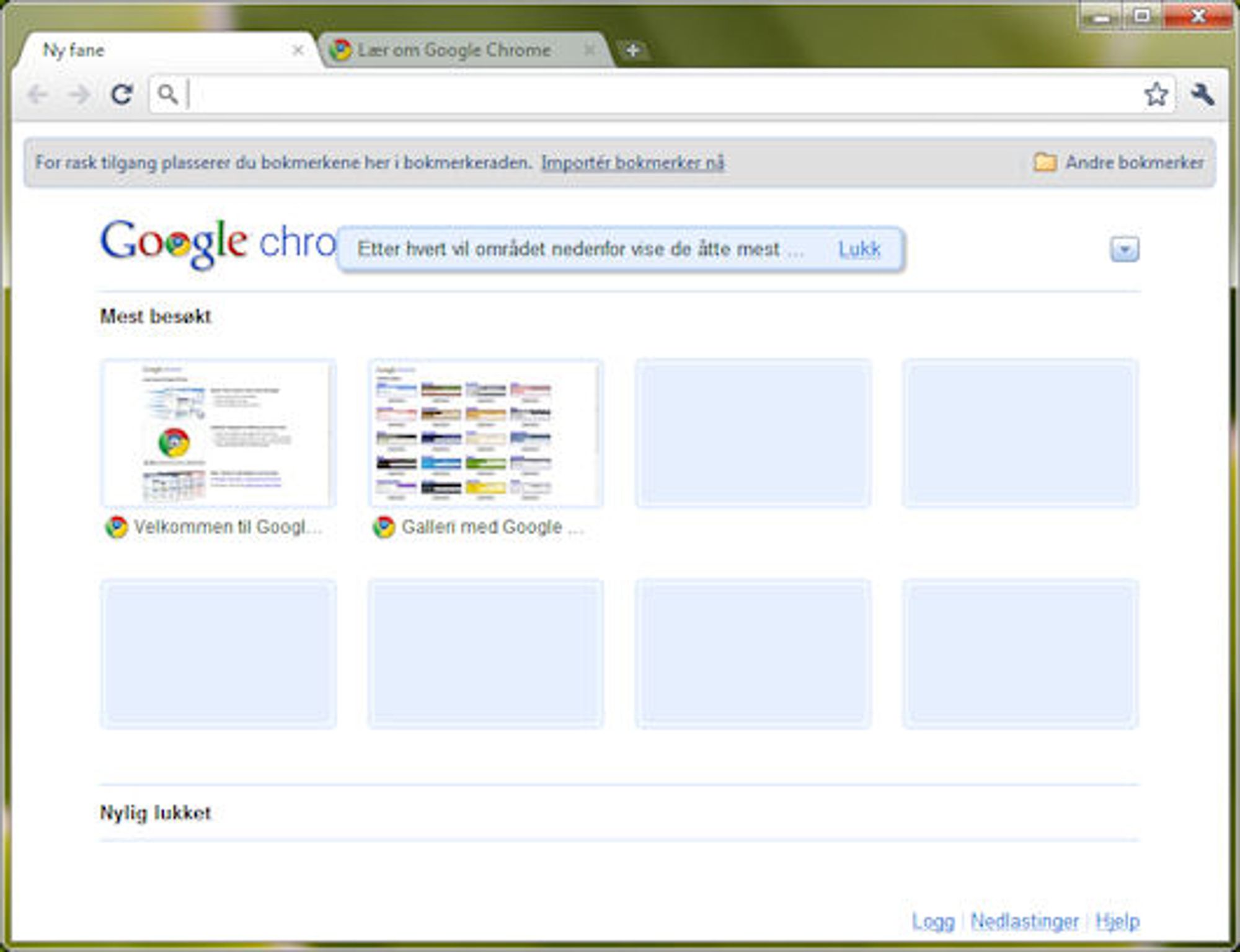Click the Mest besøkt heading
The image size is (1240, 952).
point(156,316)
